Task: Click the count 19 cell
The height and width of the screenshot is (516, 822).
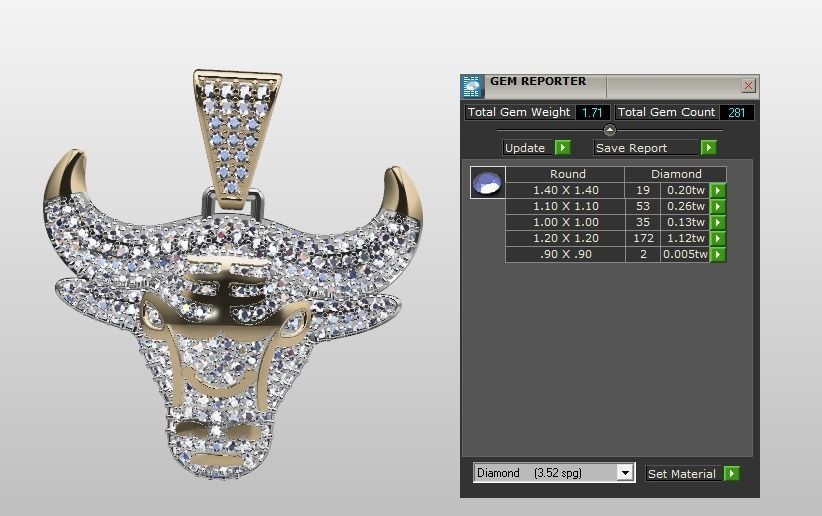Action: pos(643,190)
